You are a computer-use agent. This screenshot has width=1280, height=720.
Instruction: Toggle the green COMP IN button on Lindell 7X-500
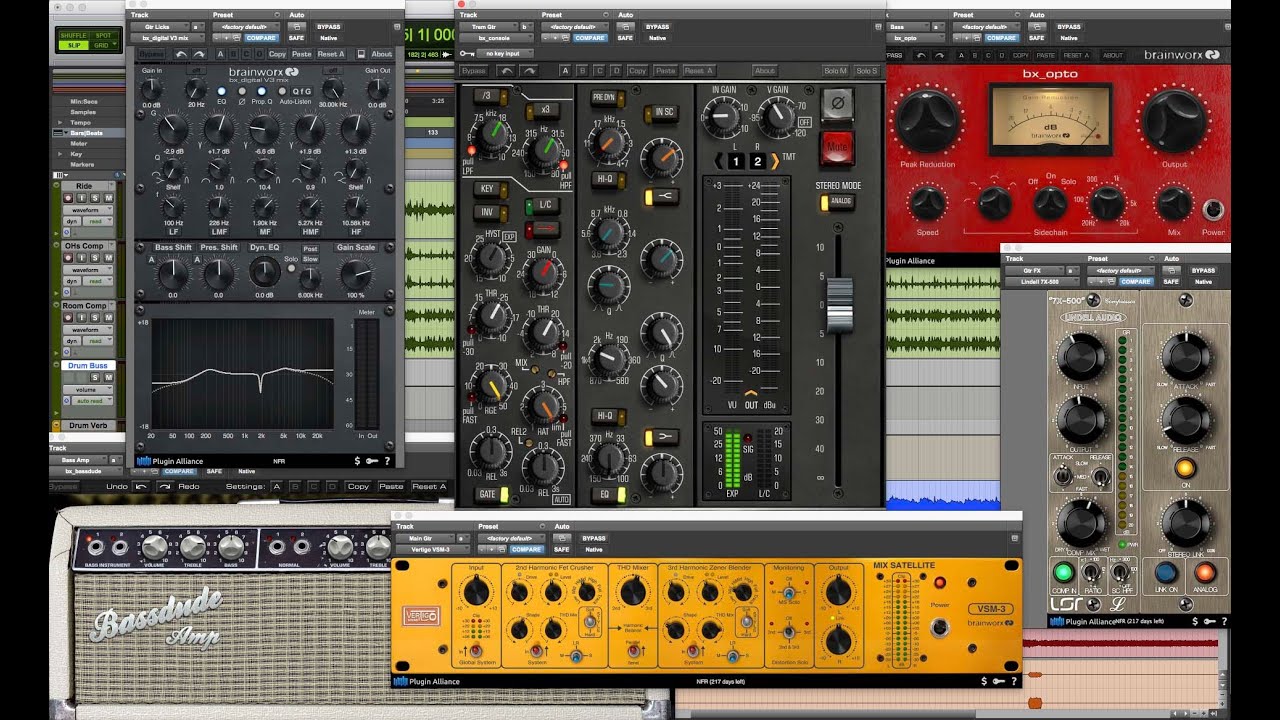(1064, 573)
